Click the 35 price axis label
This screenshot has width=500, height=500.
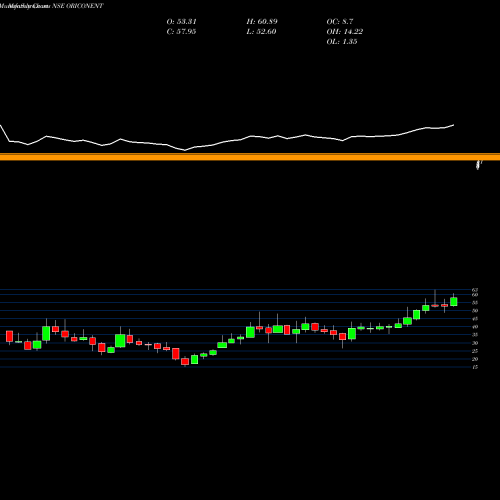[x=475, y=335]
